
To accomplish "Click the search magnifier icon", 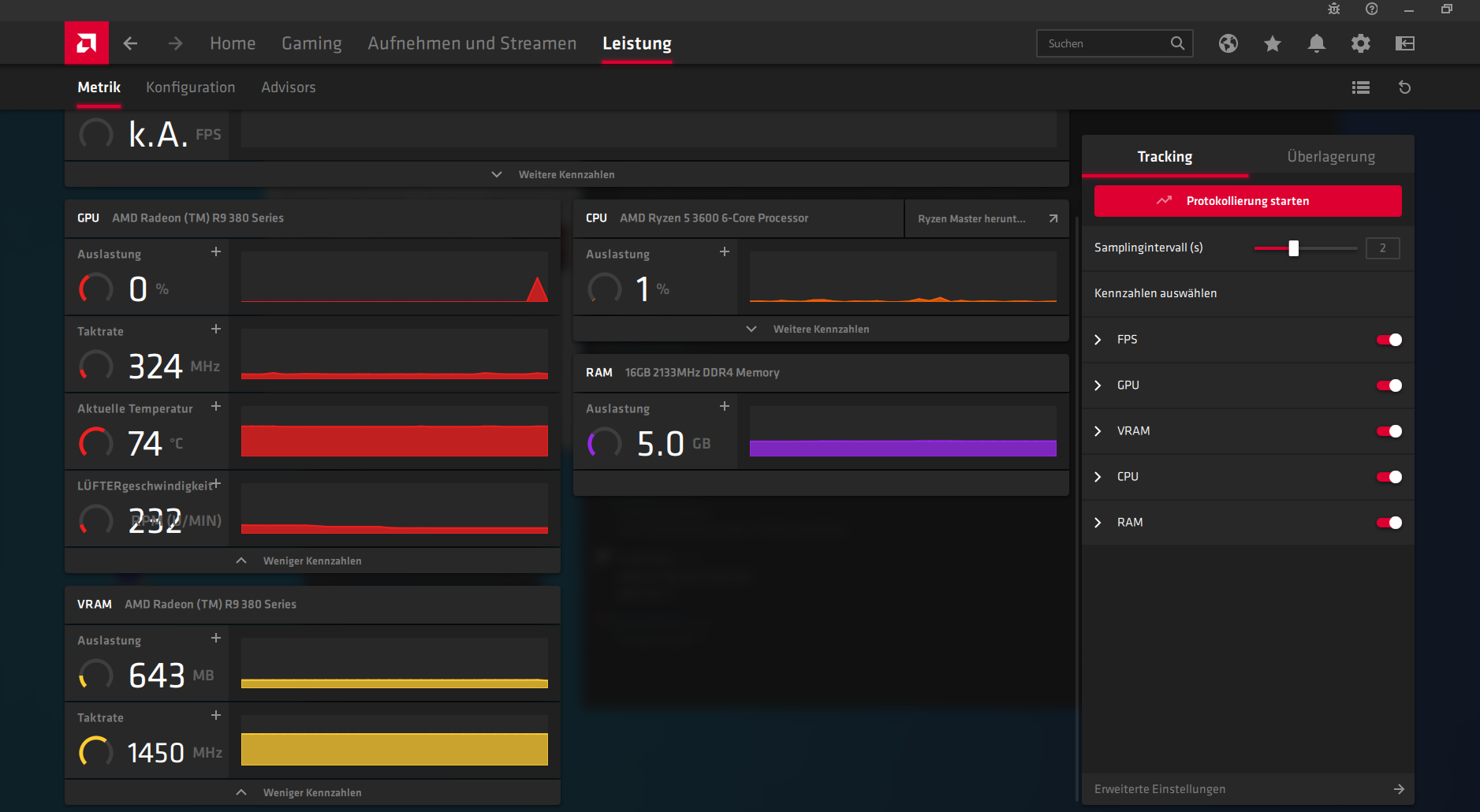I will click(1177, 43).
